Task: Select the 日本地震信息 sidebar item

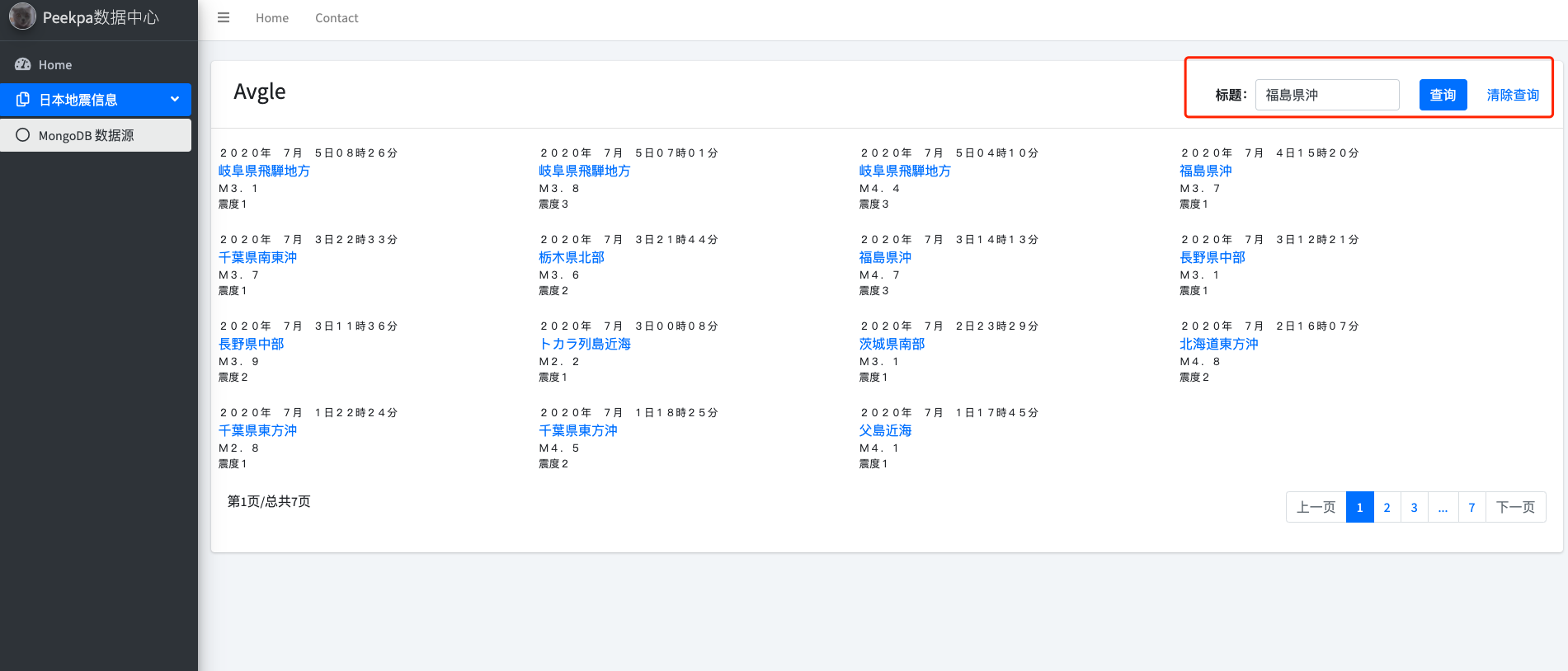Action: [96, 100]
